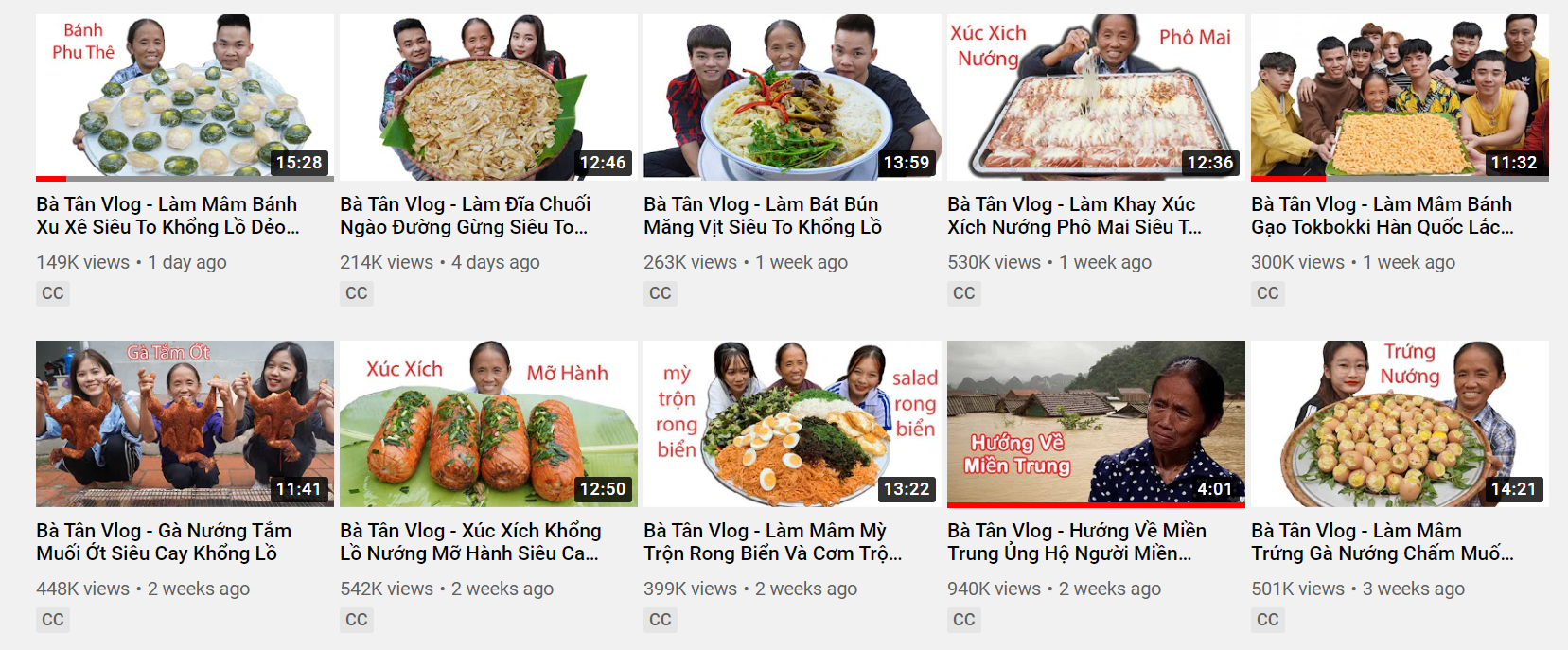
Task: Click 13:22 duration badge on Mỳ Trộn thumbnail
Action: click(x=907, y=489)
